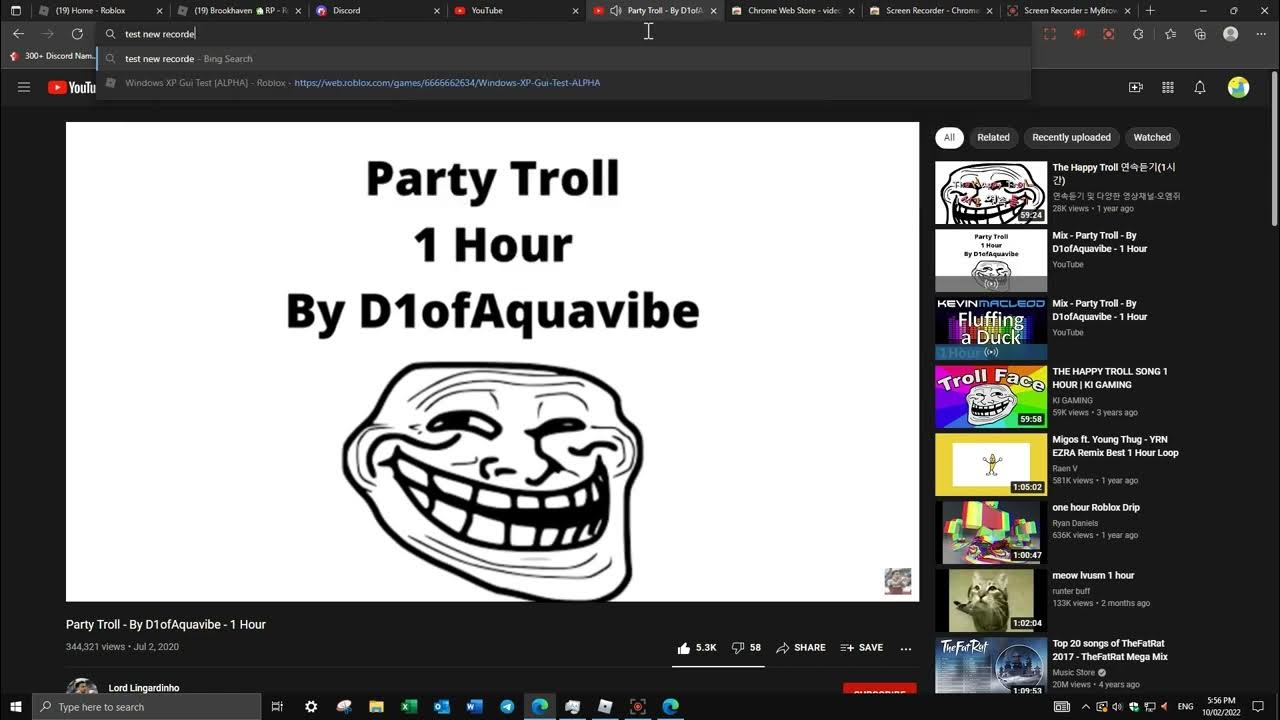
Task: Click the browser refresh button
Action: 77,33
